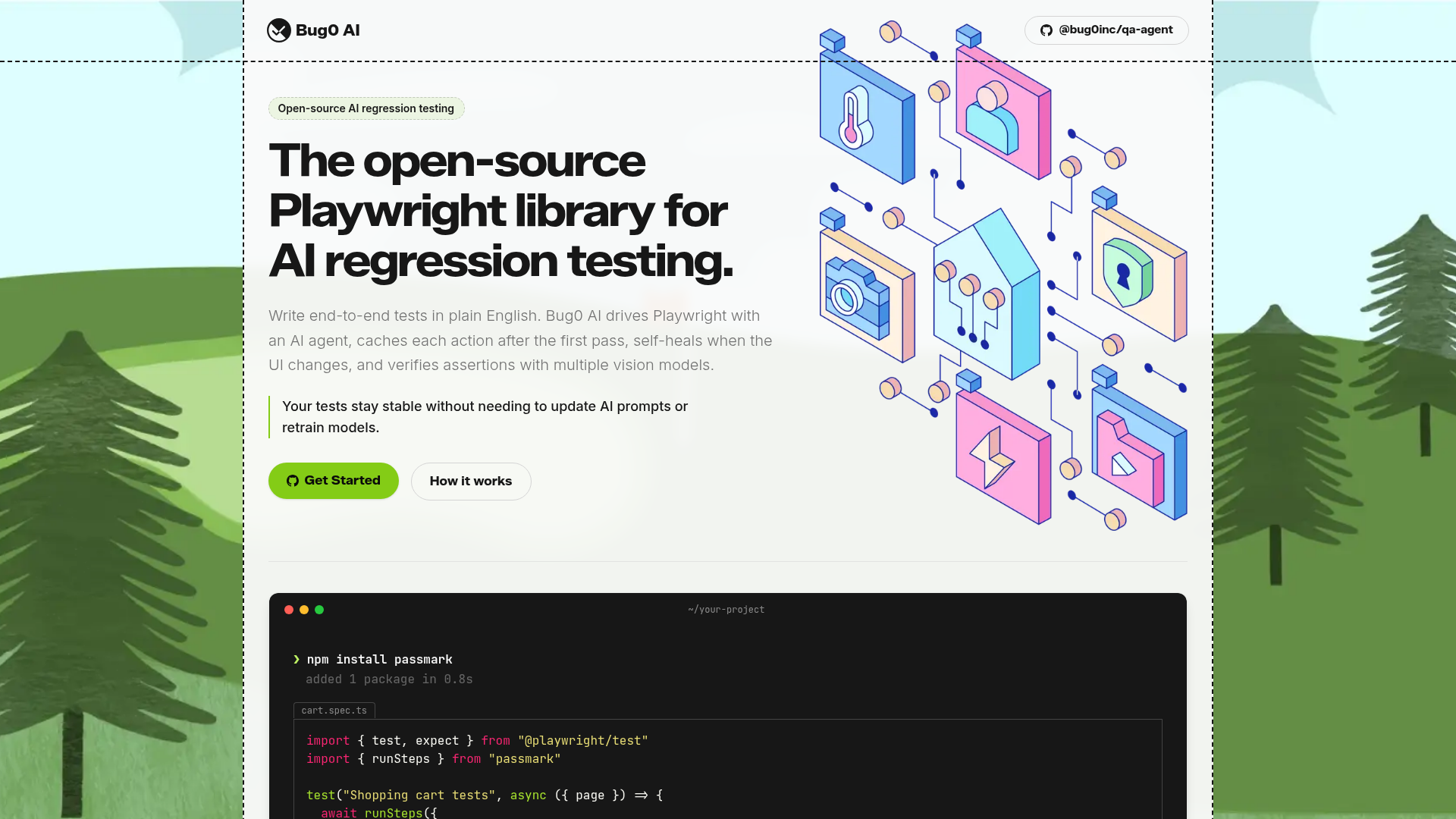Click the Get Started button
The width and height of the screenshot is (1456, 819).
(334, 481)
